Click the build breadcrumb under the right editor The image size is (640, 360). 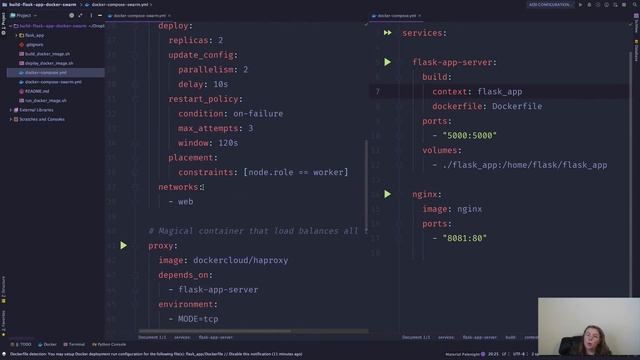[x=510, y=337]
